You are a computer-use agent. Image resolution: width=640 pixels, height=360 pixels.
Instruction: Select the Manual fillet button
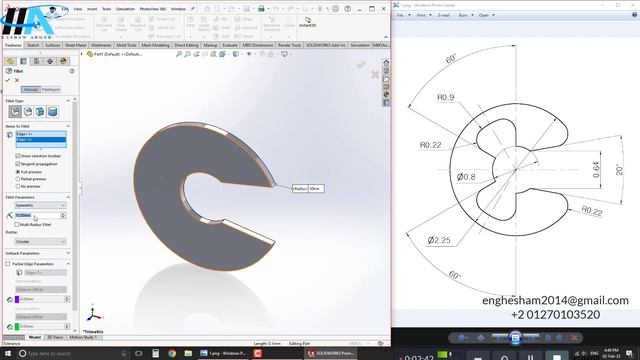(31, 89)
